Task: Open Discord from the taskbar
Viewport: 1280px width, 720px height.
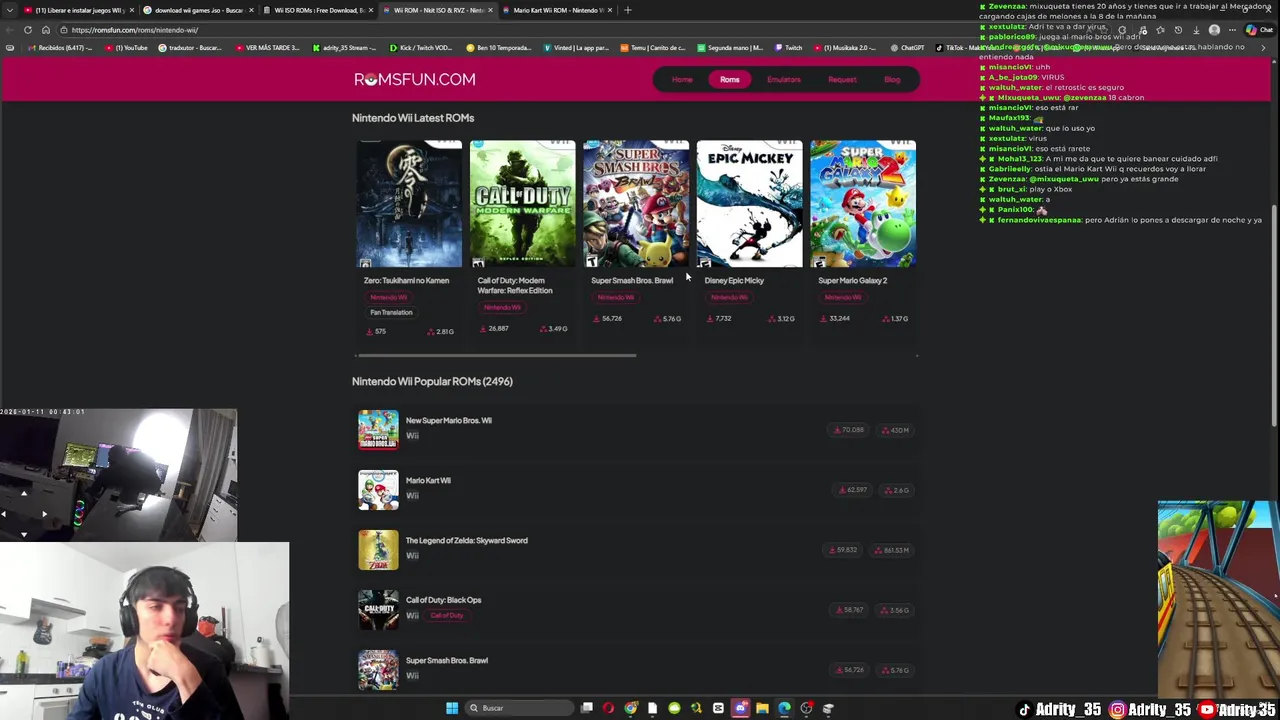Action: pyautogui.click(x=740, y=708)
